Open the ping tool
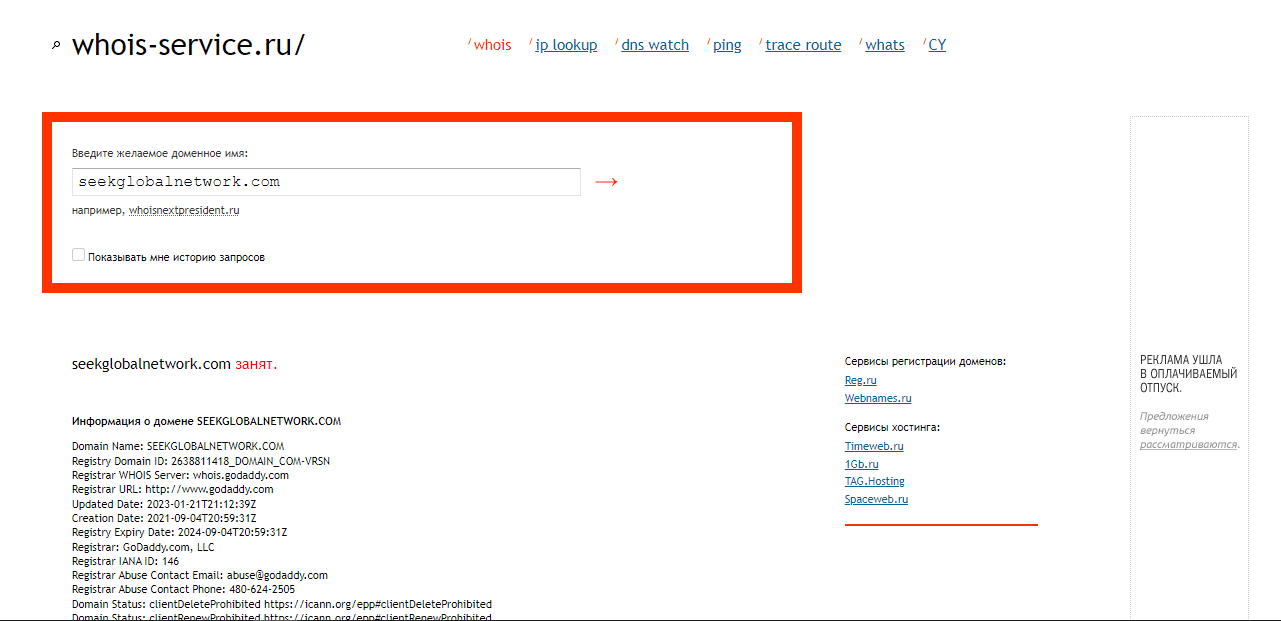 [x=727, y=45]
